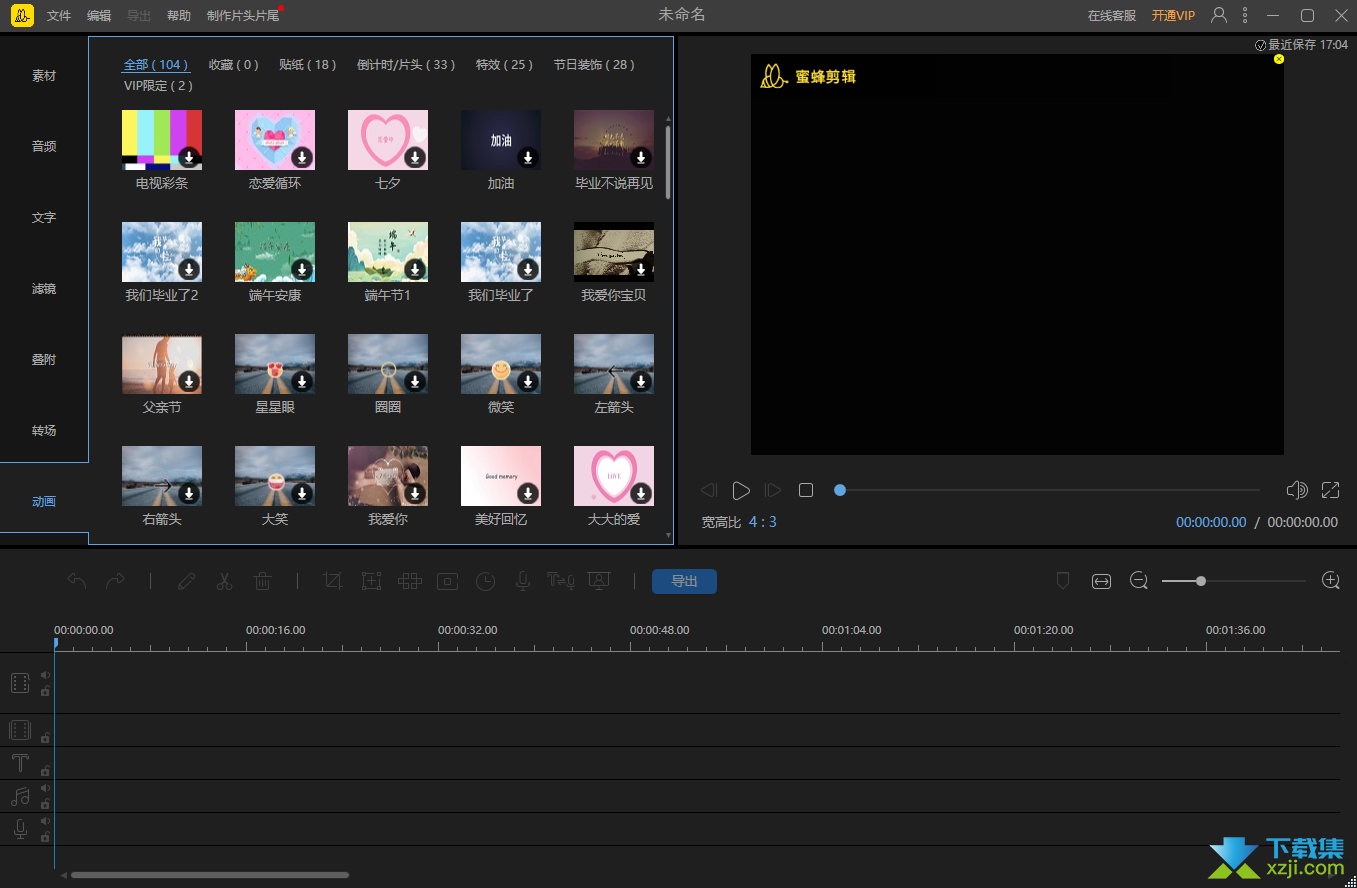Select the 端午安康 animation thumbnail
This screenshot has height=888, width=1357.
[x=275, y=252]
